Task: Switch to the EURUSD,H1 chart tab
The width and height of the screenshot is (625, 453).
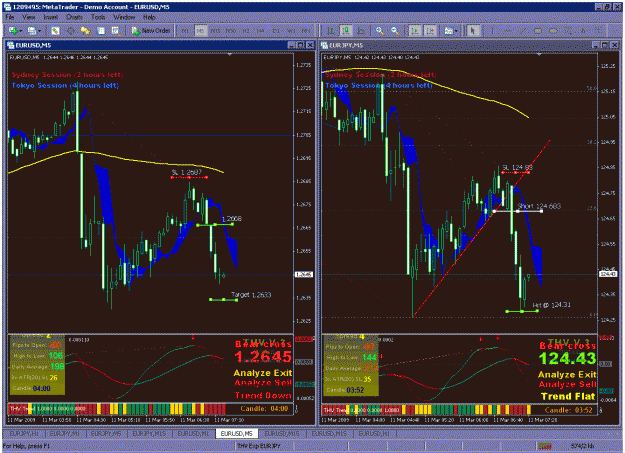Action: click(x=374, y=433)
